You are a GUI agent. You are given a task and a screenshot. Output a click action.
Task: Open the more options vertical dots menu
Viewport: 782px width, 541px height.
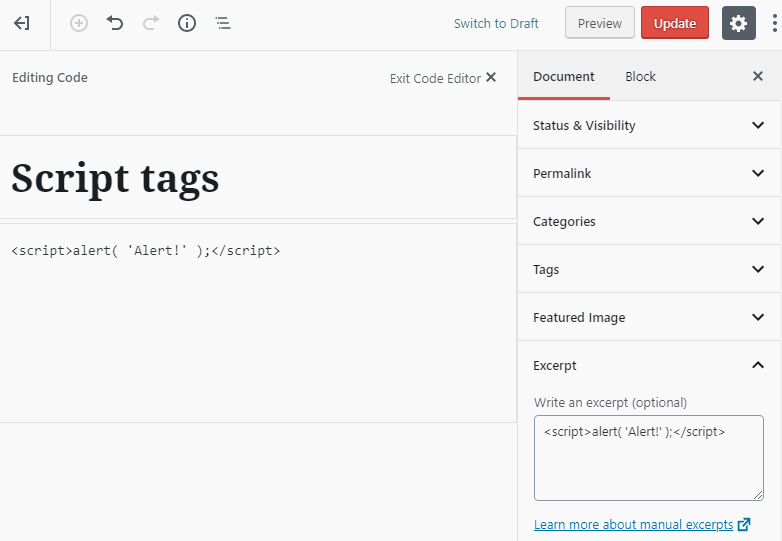point(774,23)
